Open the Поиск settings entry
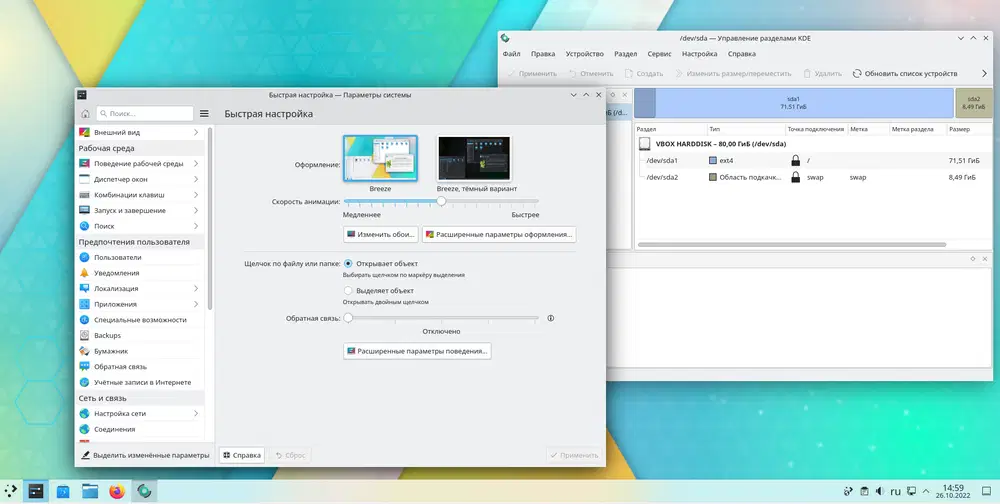Image resolution: width=1000 pixels, height=504 pixels. tap(139, 226)
